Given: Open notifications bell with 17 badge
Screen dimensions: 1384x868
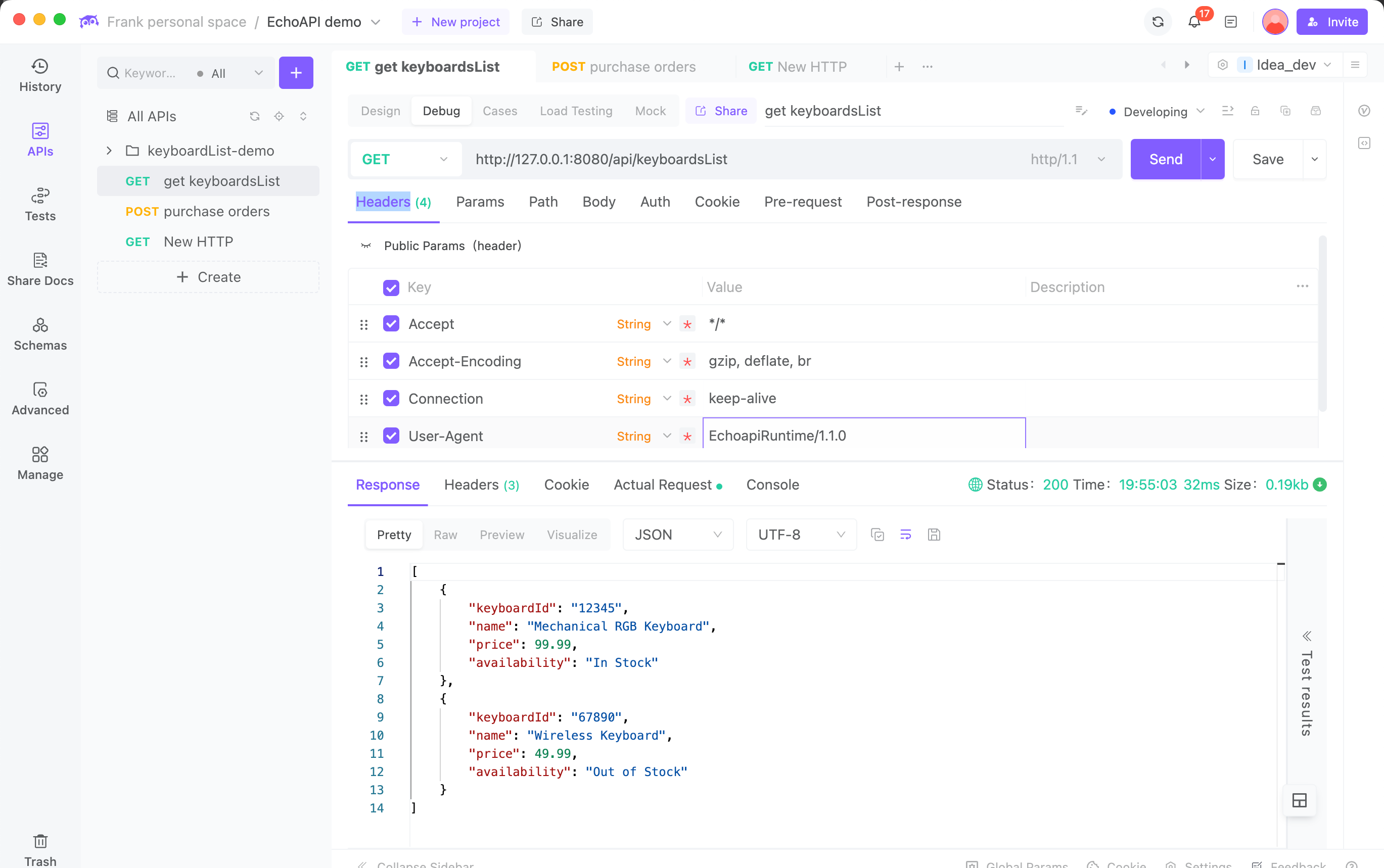Looking at the screenshot, I should click(x=1194, y=22).
